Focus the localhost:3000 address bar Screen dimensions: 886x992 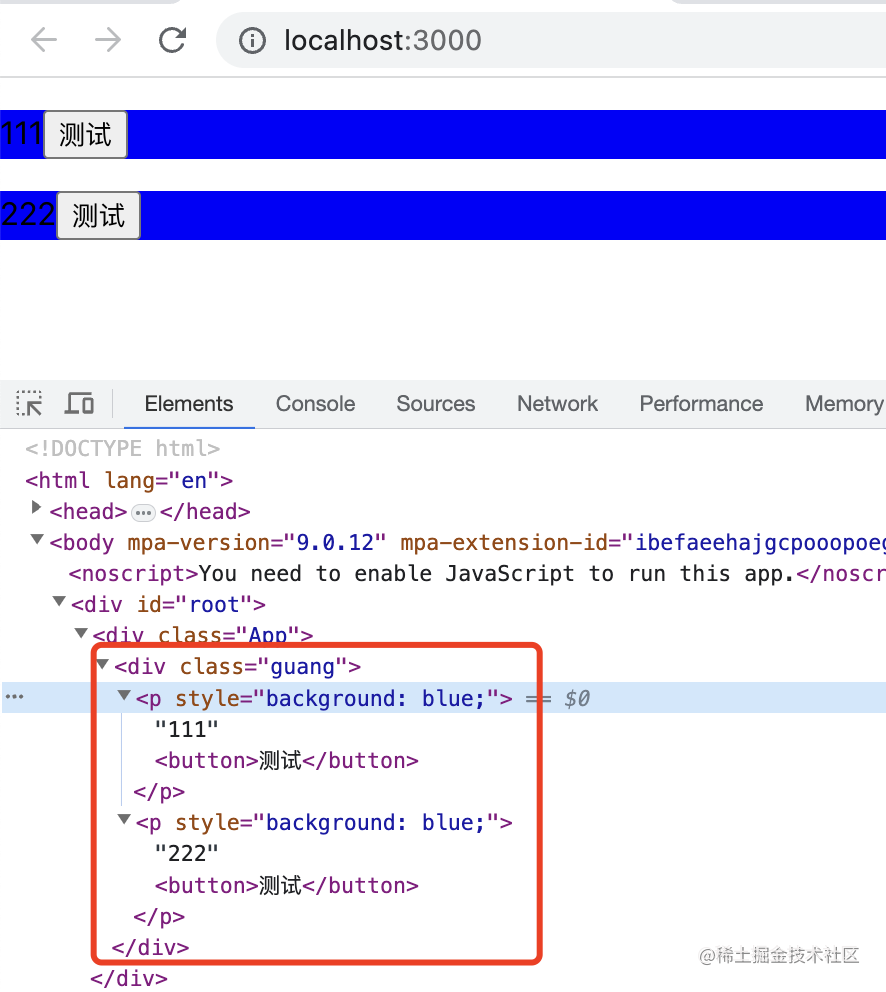551,40
